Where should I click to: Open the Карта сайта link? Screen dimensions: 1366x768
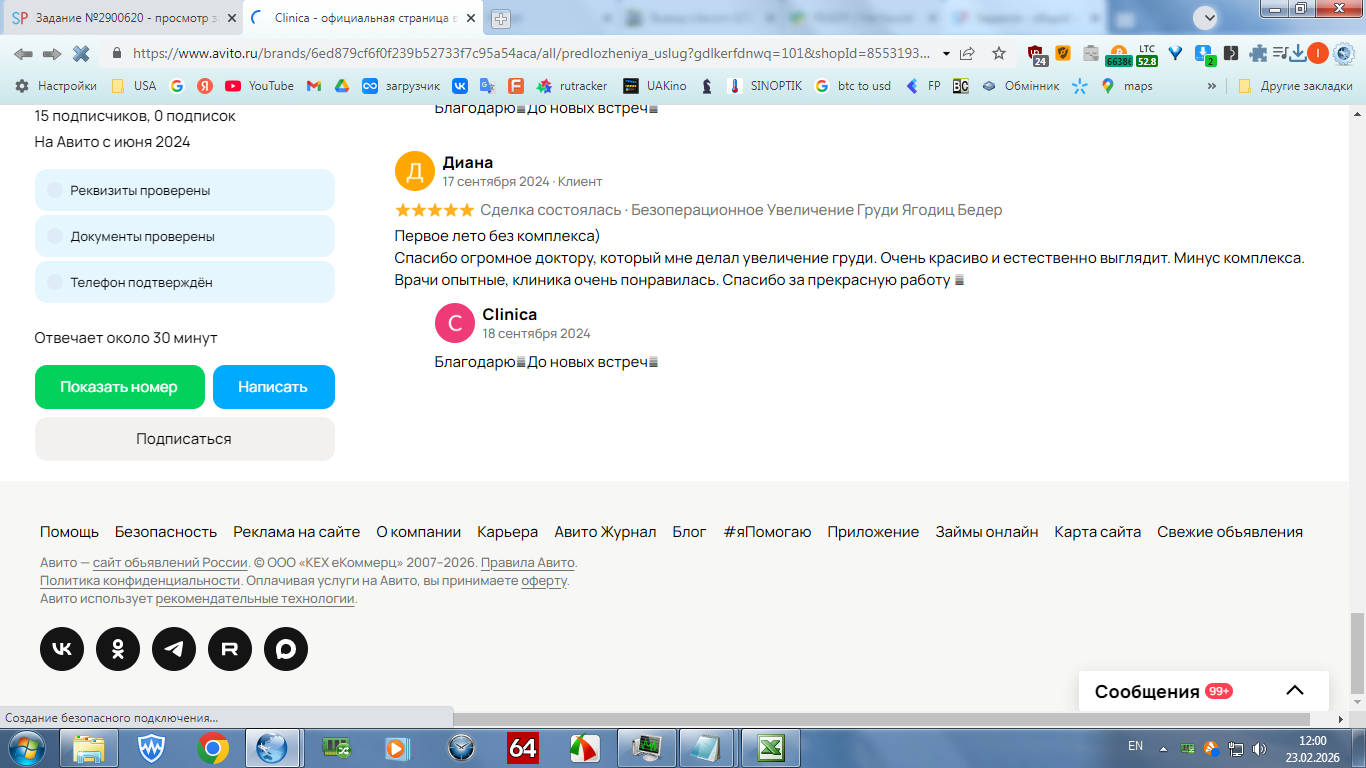pos(1097,532)
